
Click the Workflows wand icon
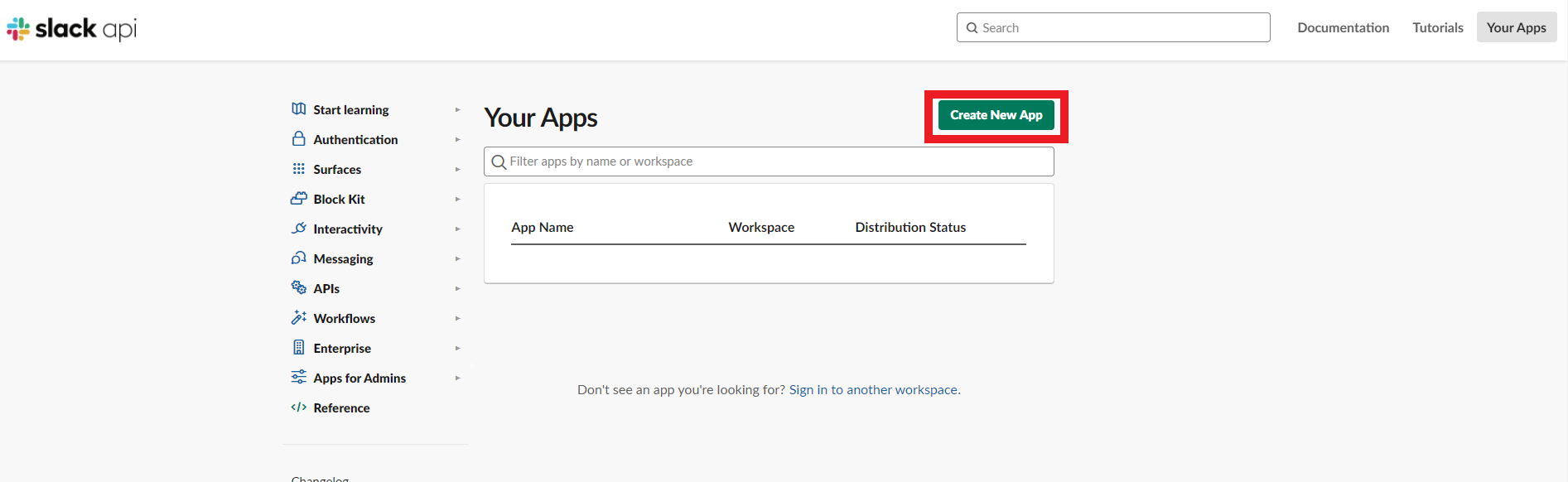click(x=299, y=317)
